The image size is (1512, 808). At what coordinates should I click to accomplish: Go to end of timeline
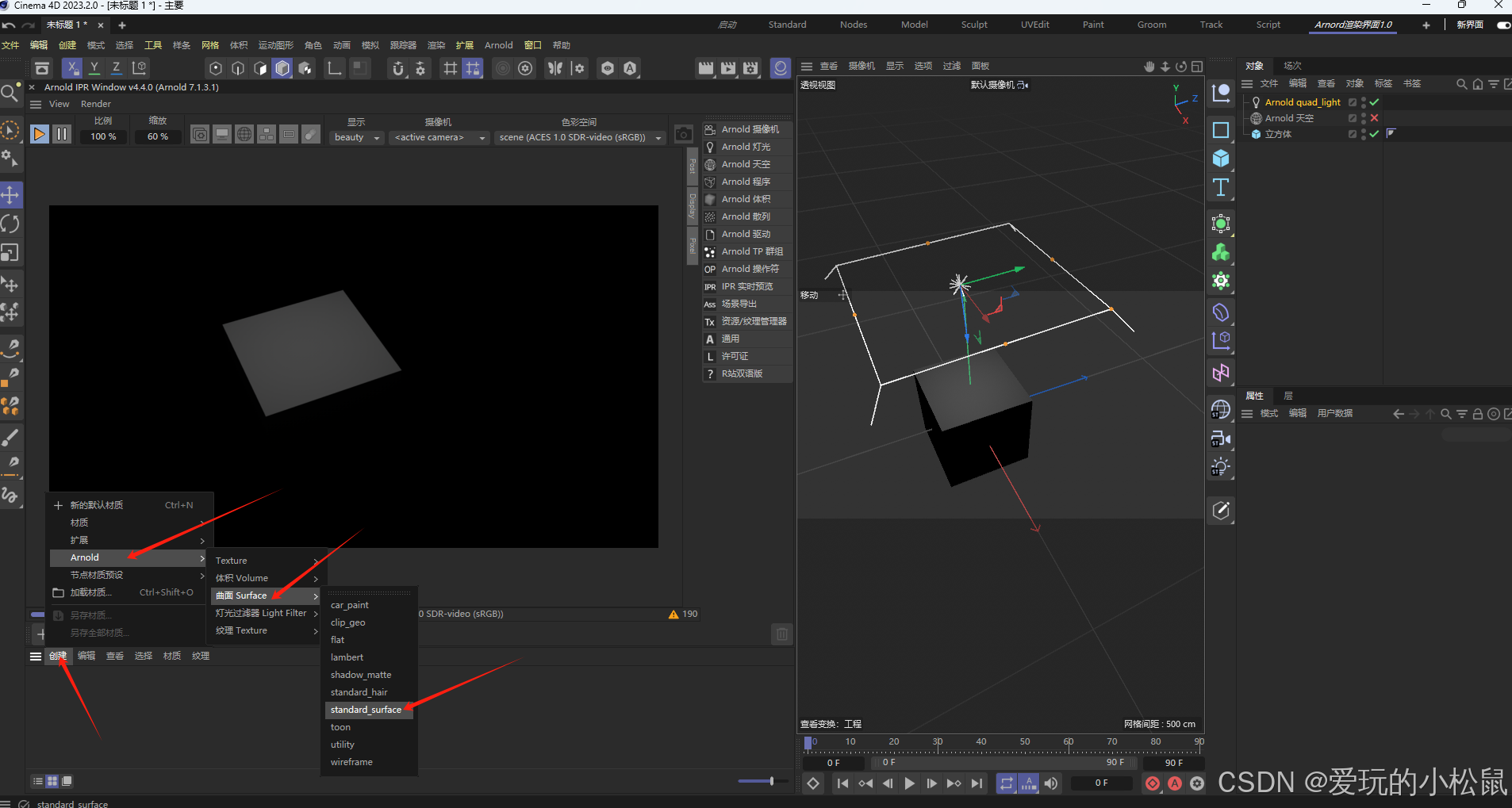point(977,783)
